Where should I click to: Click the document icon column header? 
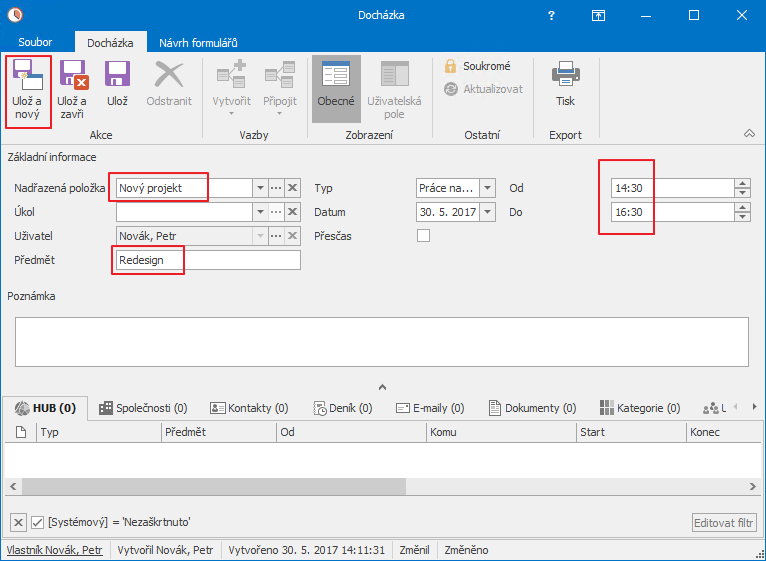pyautogui.click(x=21, y=432)
